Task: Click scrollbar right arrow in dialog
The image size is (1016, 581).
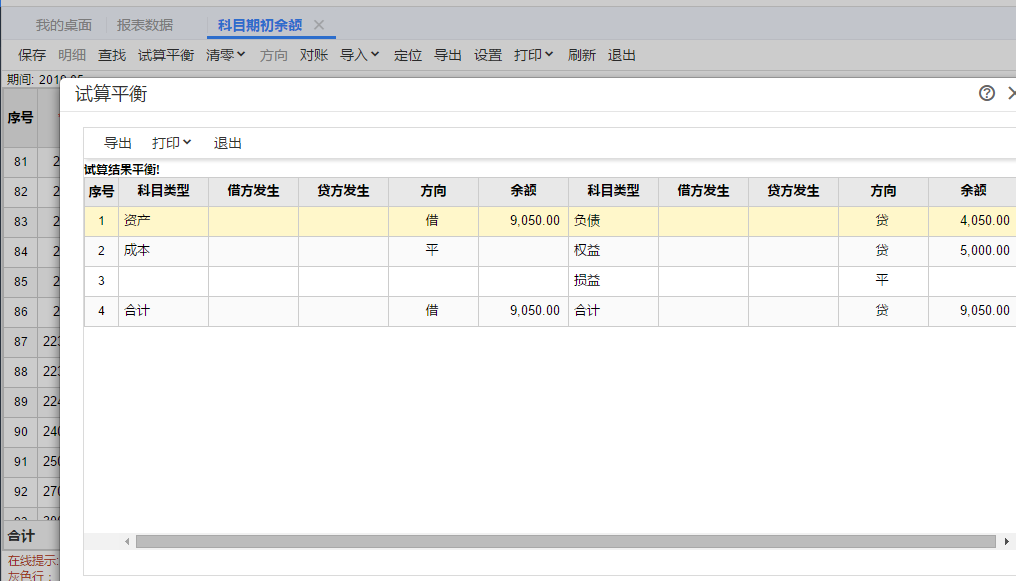Action: (1005, 541)
